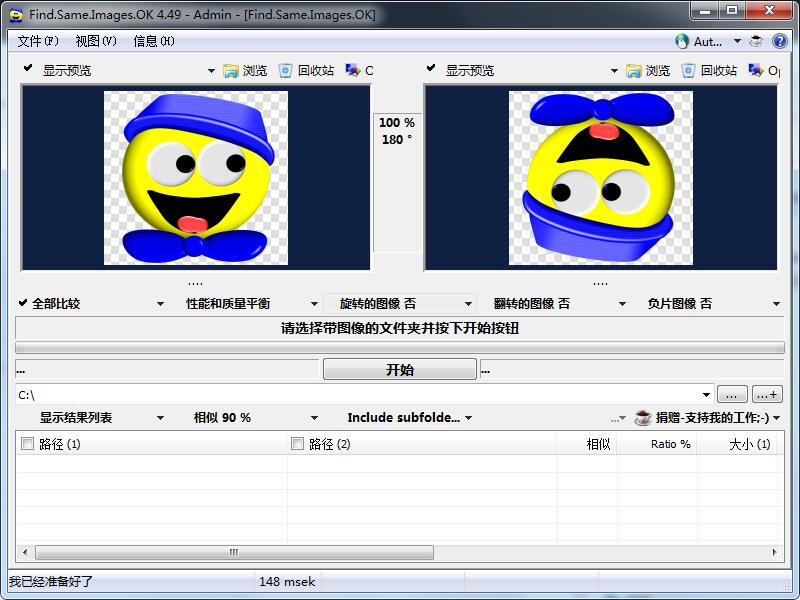Open the 文件 menu
The width and height of the screenshot is (800, 600).
coord(37,40)
